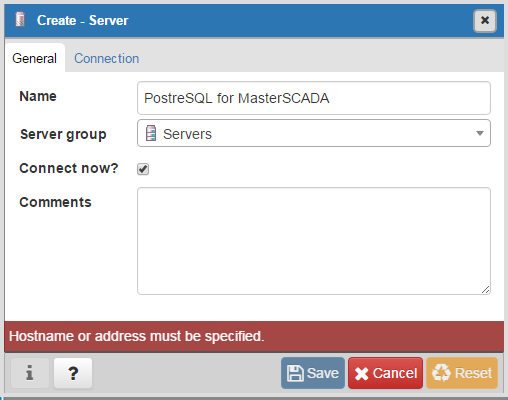Focus the Name input field
The height and width of the screenshot is (400, 508).
pos(314,98)
